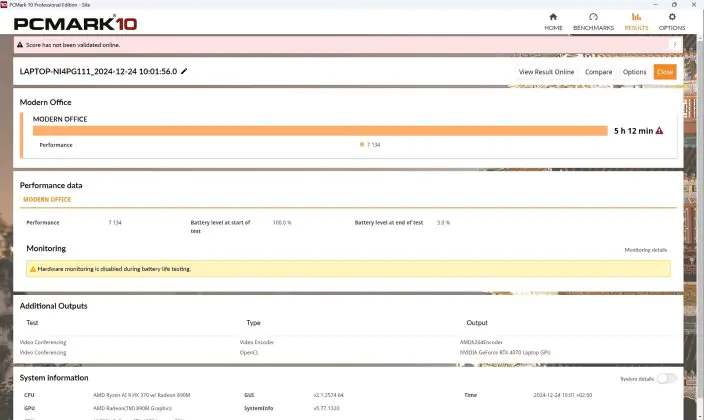
Task: Click the Performance value 7 134 in Performance data
Action: tap(115, 223)
